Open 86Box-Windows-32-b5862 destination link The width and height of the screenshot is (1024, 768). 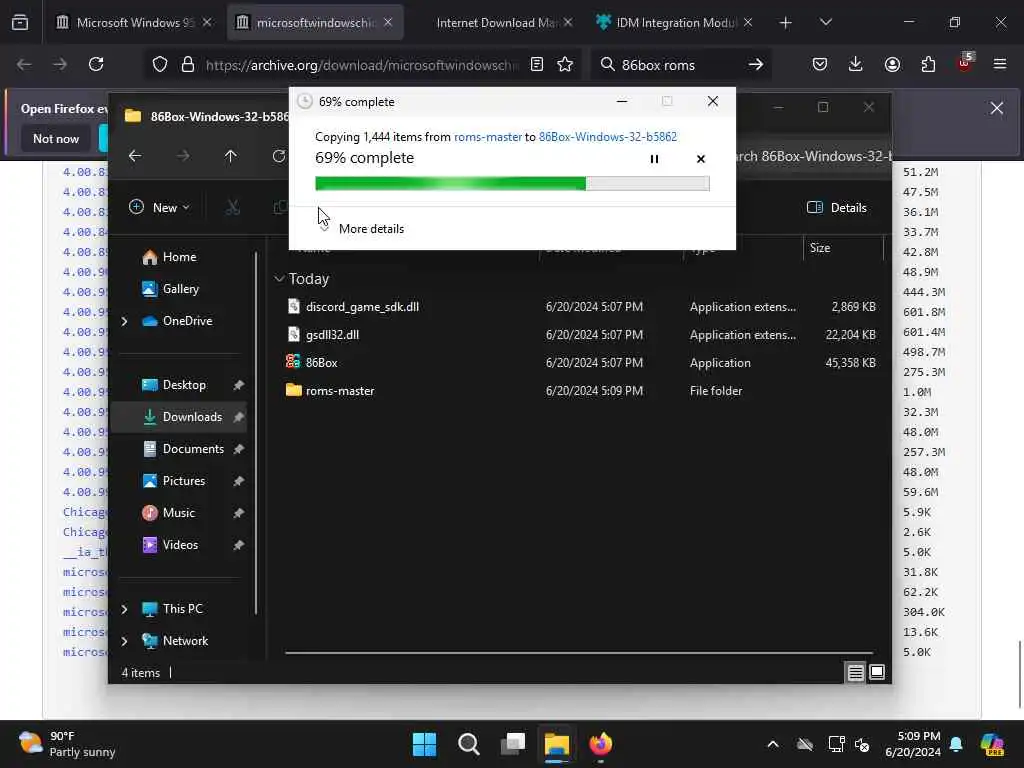(607, 136)
